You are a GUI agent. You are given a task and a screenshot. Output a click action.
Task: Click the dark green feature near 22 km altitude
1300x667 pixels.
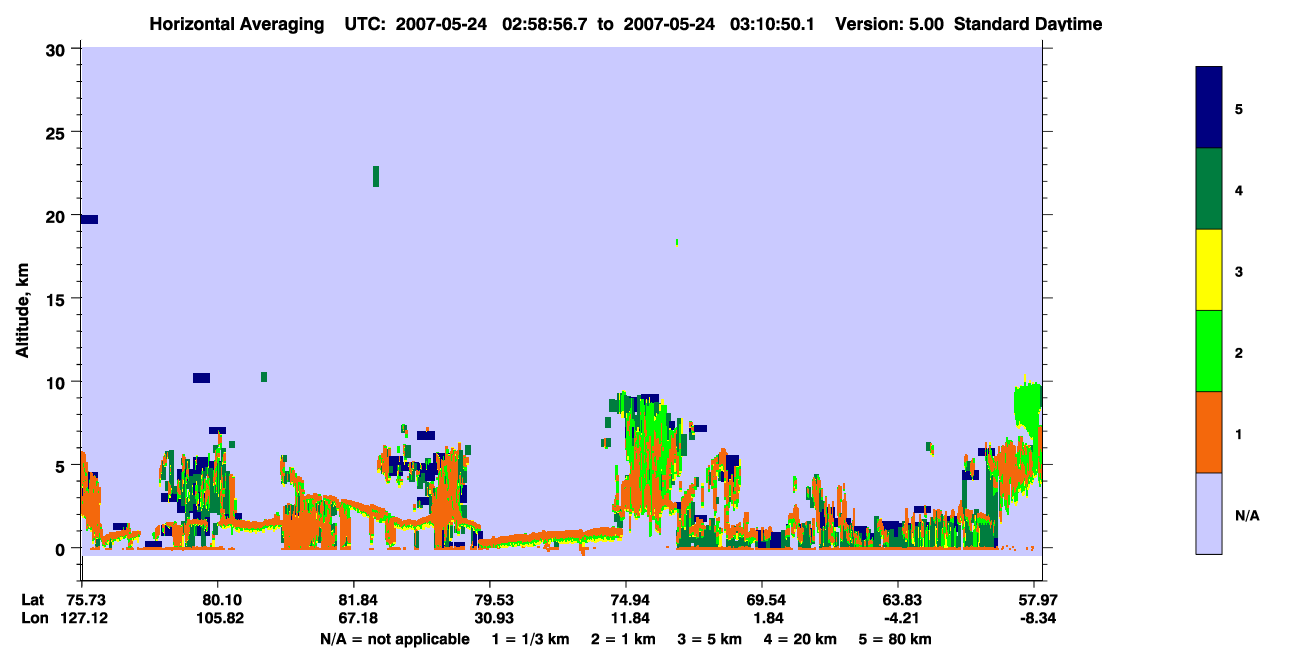click(x=376, y=176)
